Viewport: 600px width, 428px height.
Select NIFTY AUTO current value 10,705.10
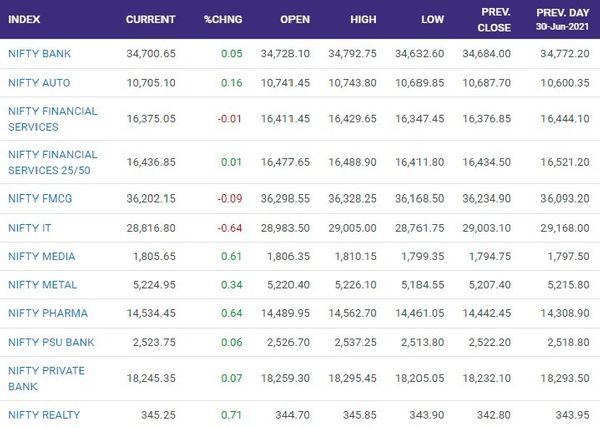pyautogui.click(x=151, y=83)
